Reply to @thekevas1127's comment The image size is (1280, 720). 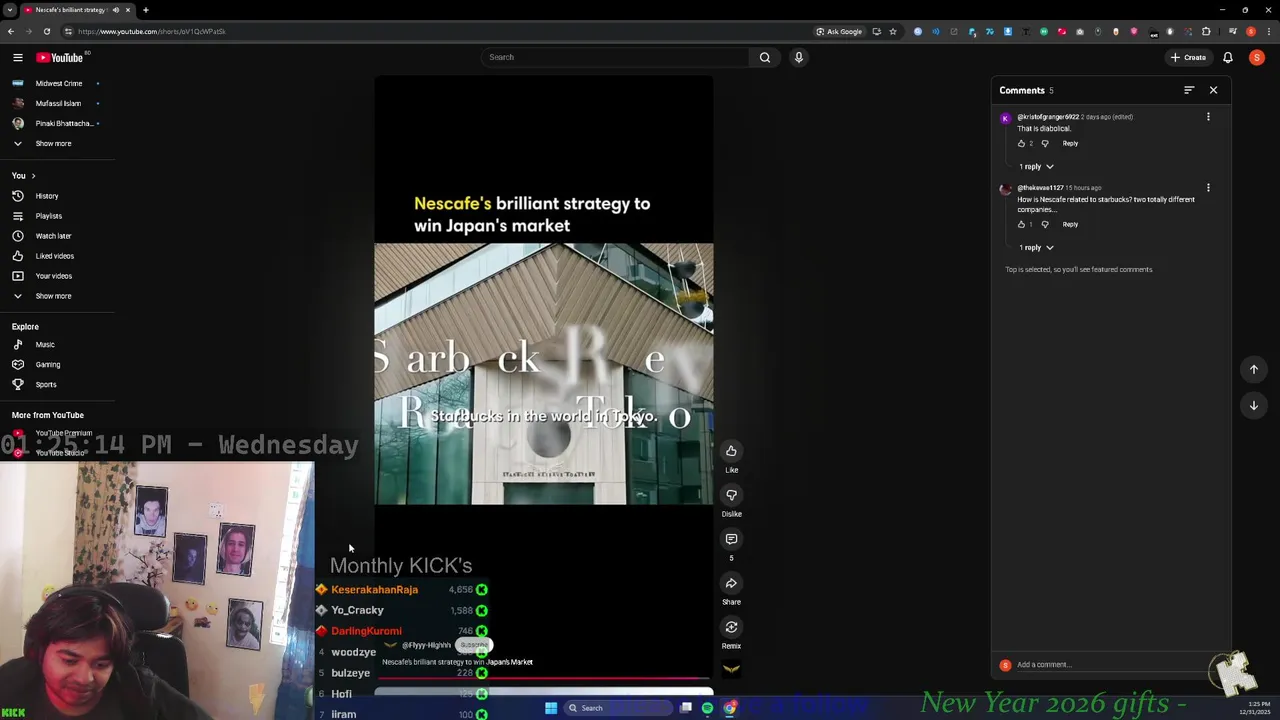click(x=1070, y=224)
